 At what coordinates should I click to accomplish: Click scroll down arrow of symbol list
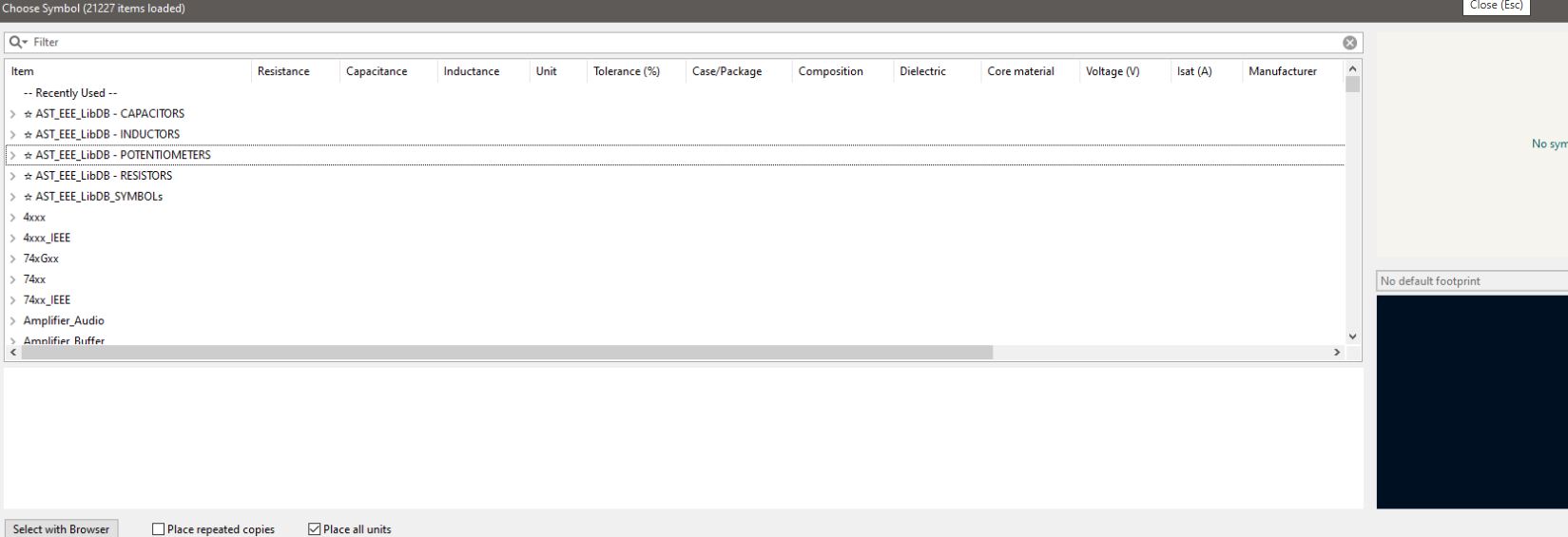point(1353,336)
